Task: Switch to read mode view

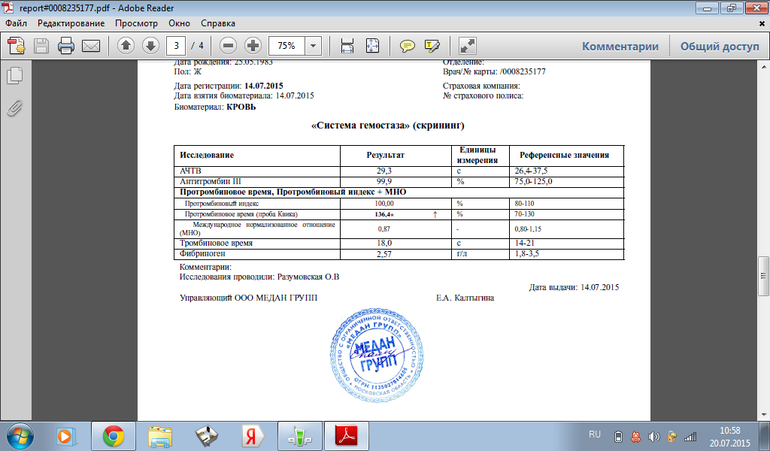Action: pos(468,46)
